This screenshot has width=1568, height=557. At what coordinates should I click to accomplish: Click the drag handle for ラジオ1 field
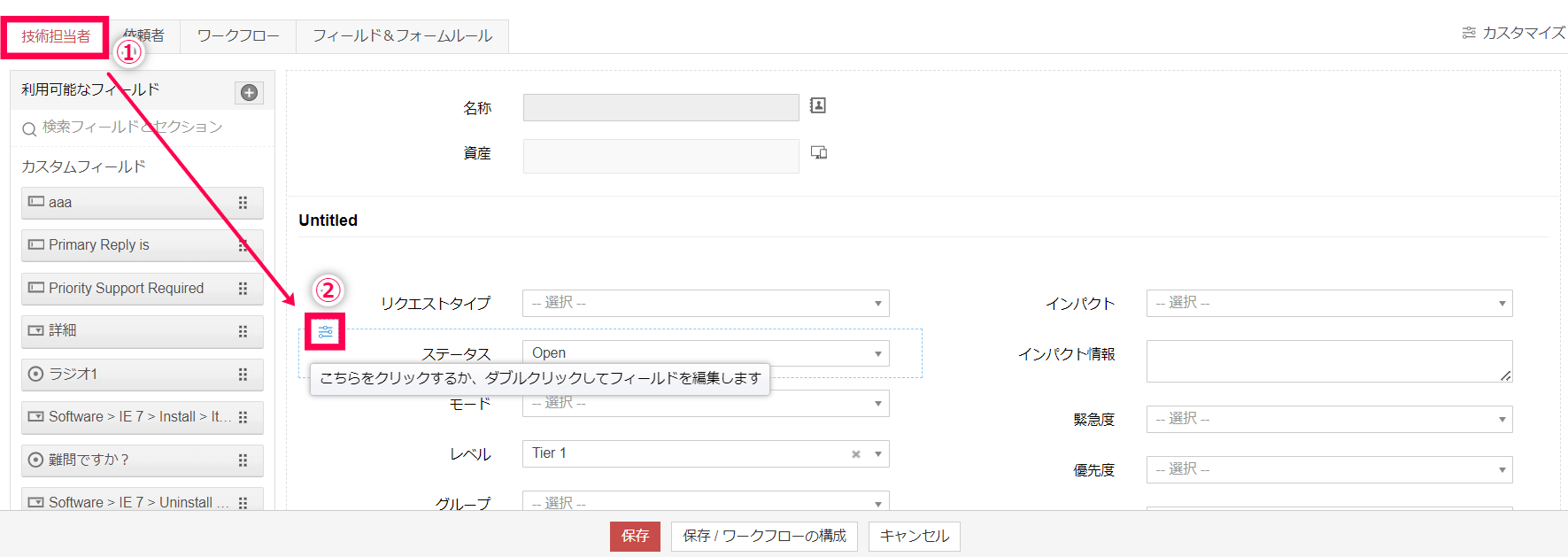pyautogui.click(x=243, y=375)
